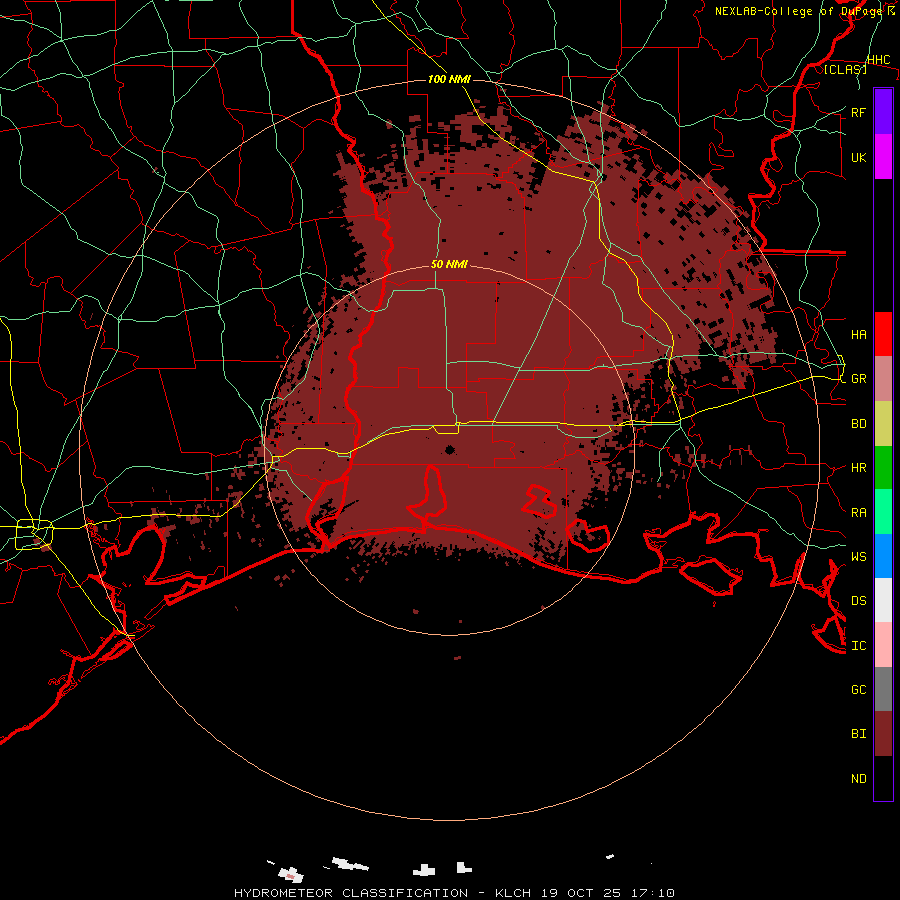Click the "HR" legend label
Image resolution: width=900 pixels, height=900 pixels.
pos(858,468)
